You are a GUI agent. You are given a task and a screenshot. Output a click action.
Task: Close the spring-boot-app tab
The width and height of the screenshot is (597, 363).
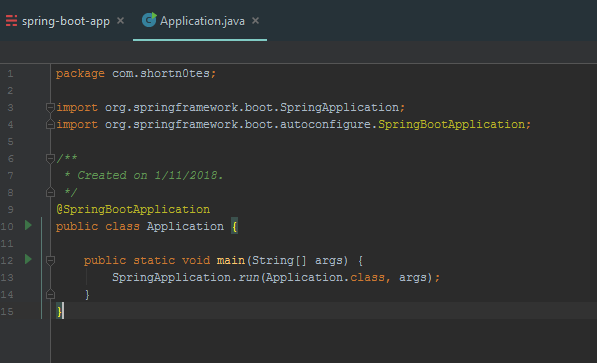[x=120, y=21]
